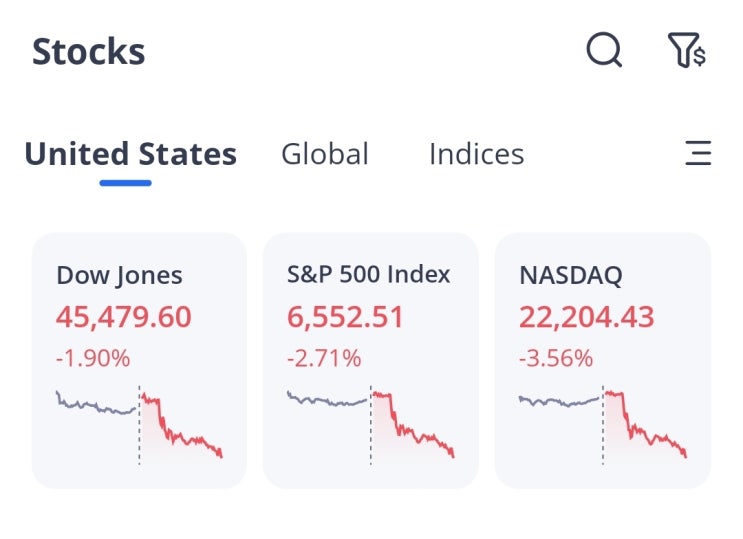Click the blue underline below United States

pyautogui.click(x=125, y=183)
